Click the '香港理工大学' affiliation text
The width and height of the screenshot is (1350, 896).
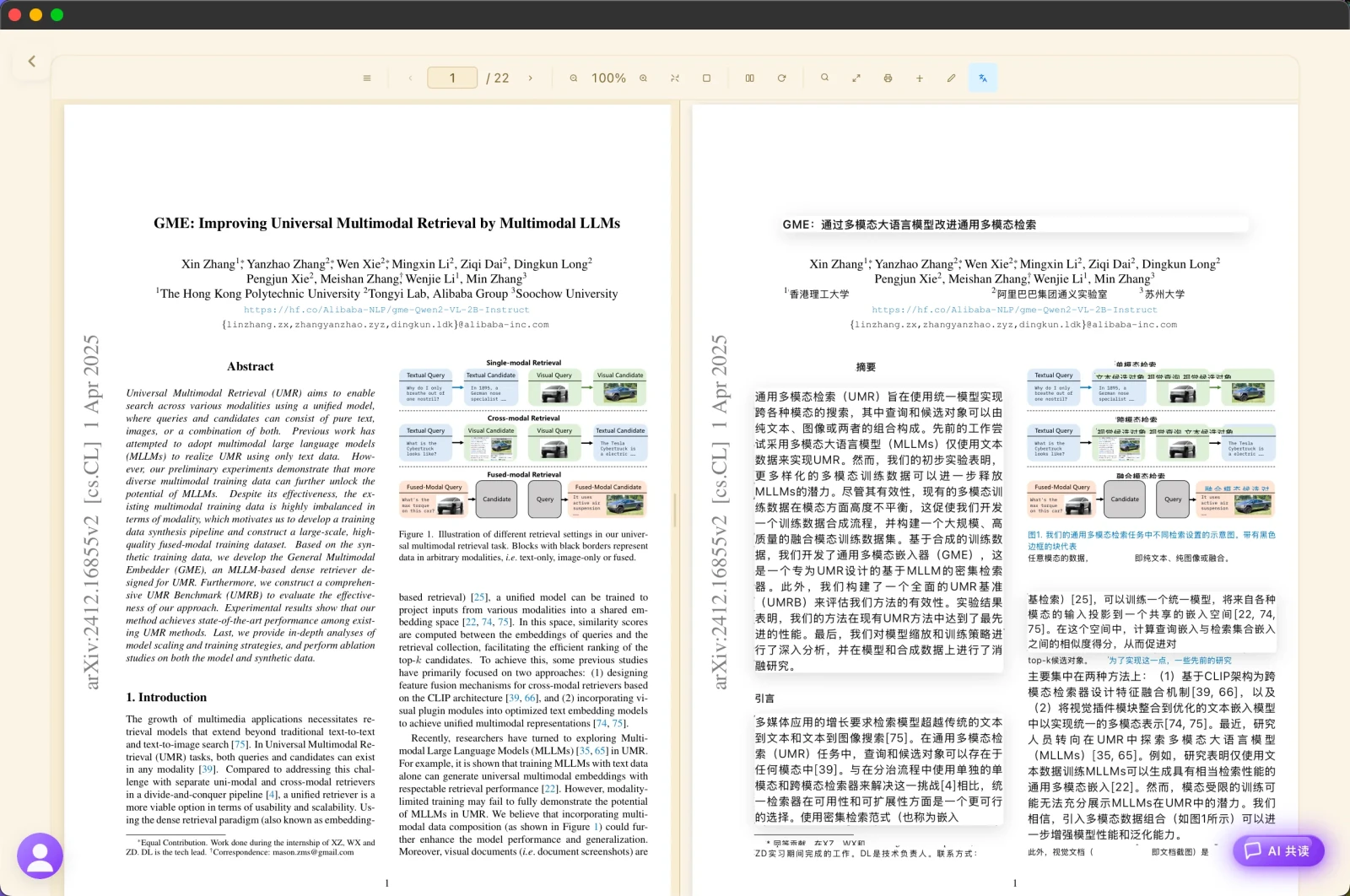pyautogui.click(x=819, y=294)
